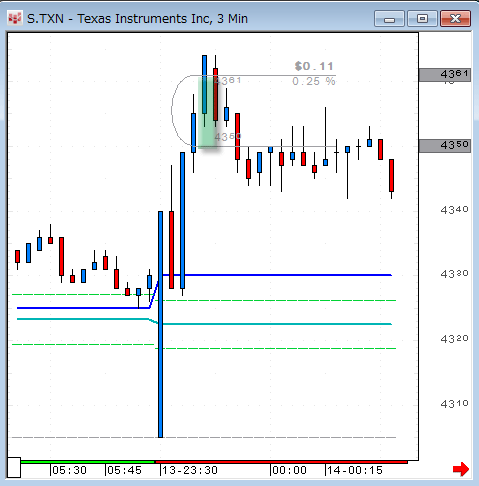The height and width of the screenshot is (486, 479).
Task: Select the 4361 price marker on axis
Action: point(445,75)
